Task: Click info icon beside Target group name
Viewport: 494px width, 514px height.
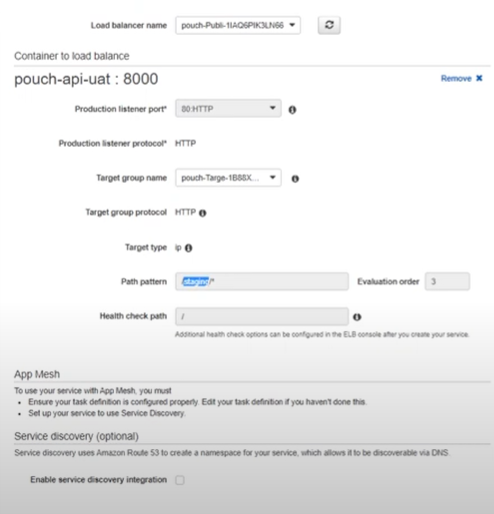Action: 295,179
